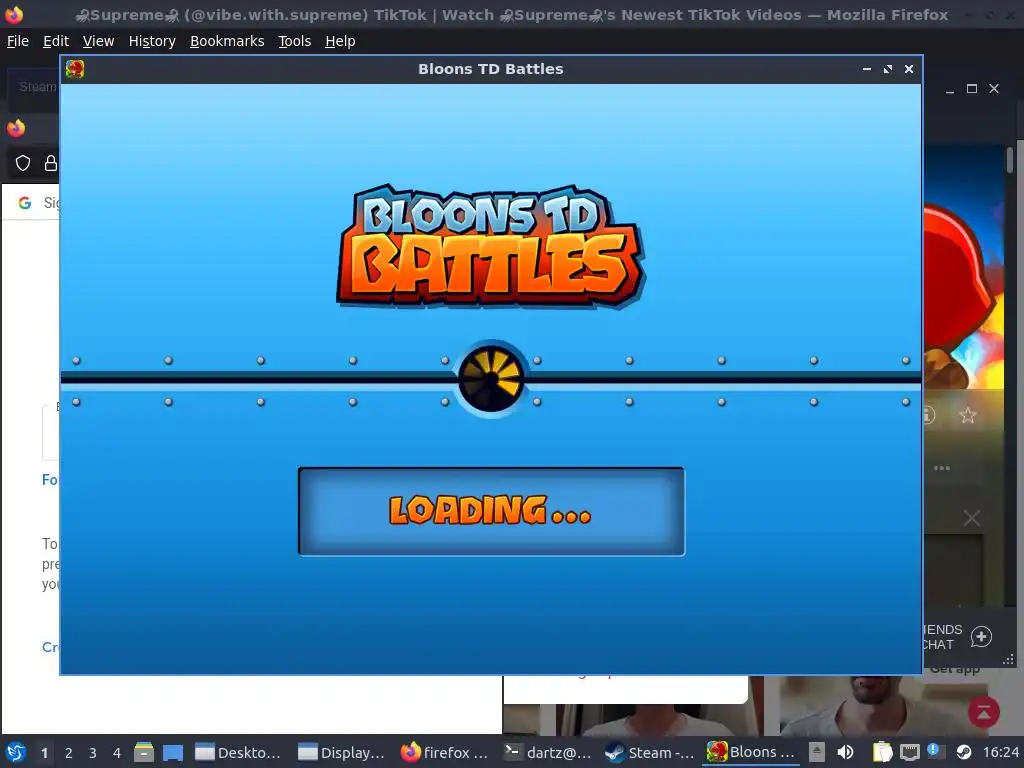This screenshot has width=1024, height=768.
Task: Open the file manager taskbar icon
Action: [144, 752]
